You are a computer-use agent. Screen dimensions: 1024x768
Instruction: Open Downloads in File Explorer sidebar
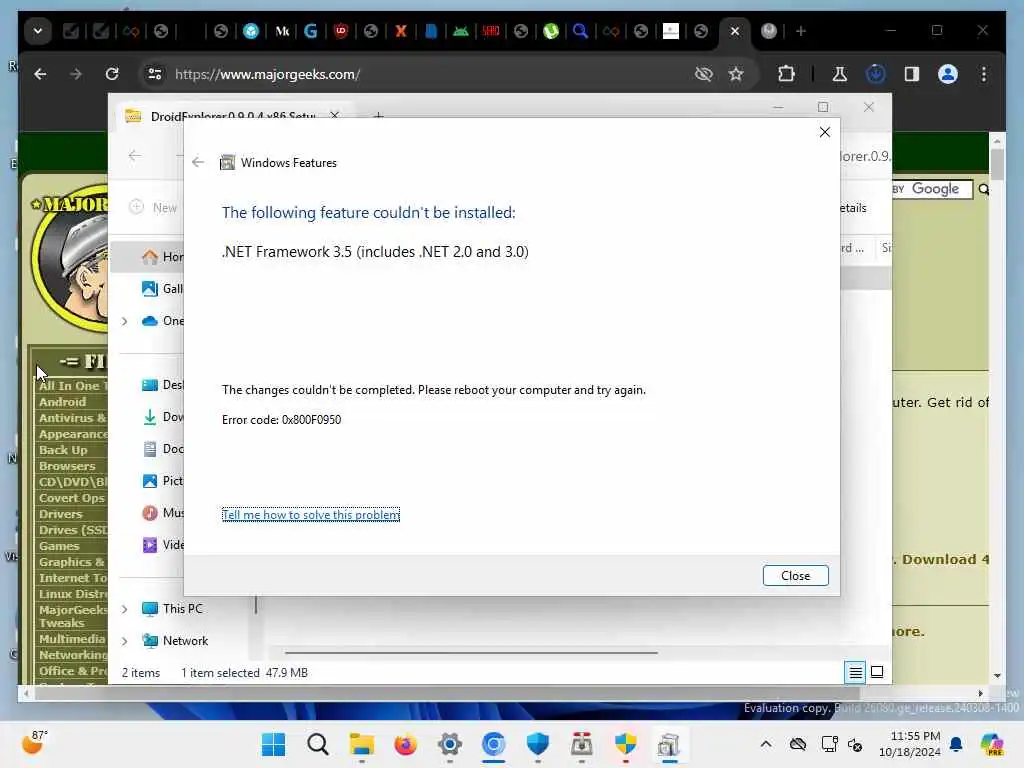pyautogui.click(x=163, y=417)
